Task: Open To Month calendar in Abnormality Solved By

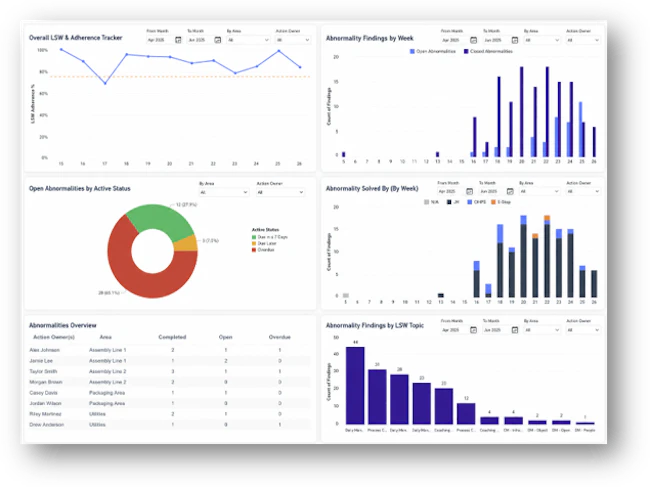Action: tap(510, 191)
